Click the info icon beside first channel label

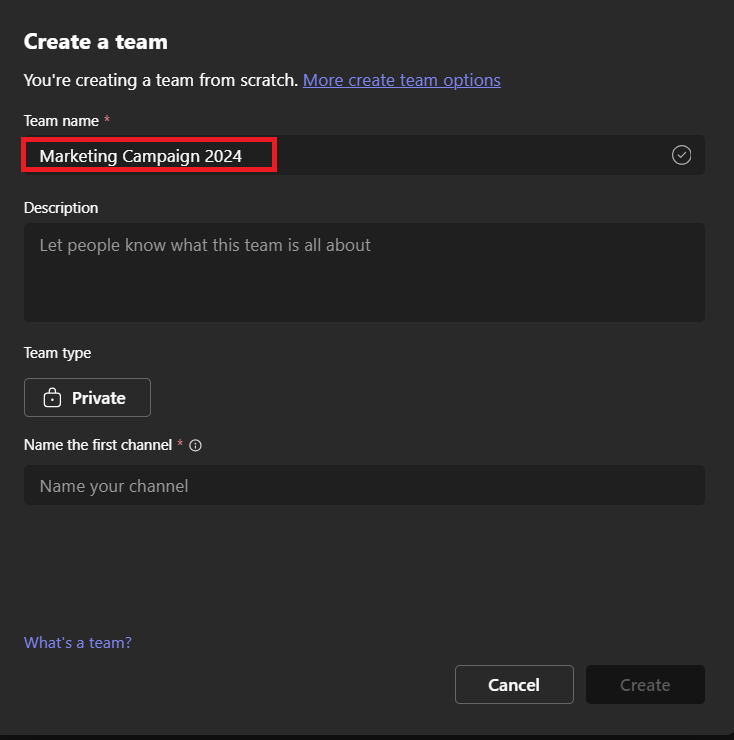pyautogui.click(x=195, y=445)
